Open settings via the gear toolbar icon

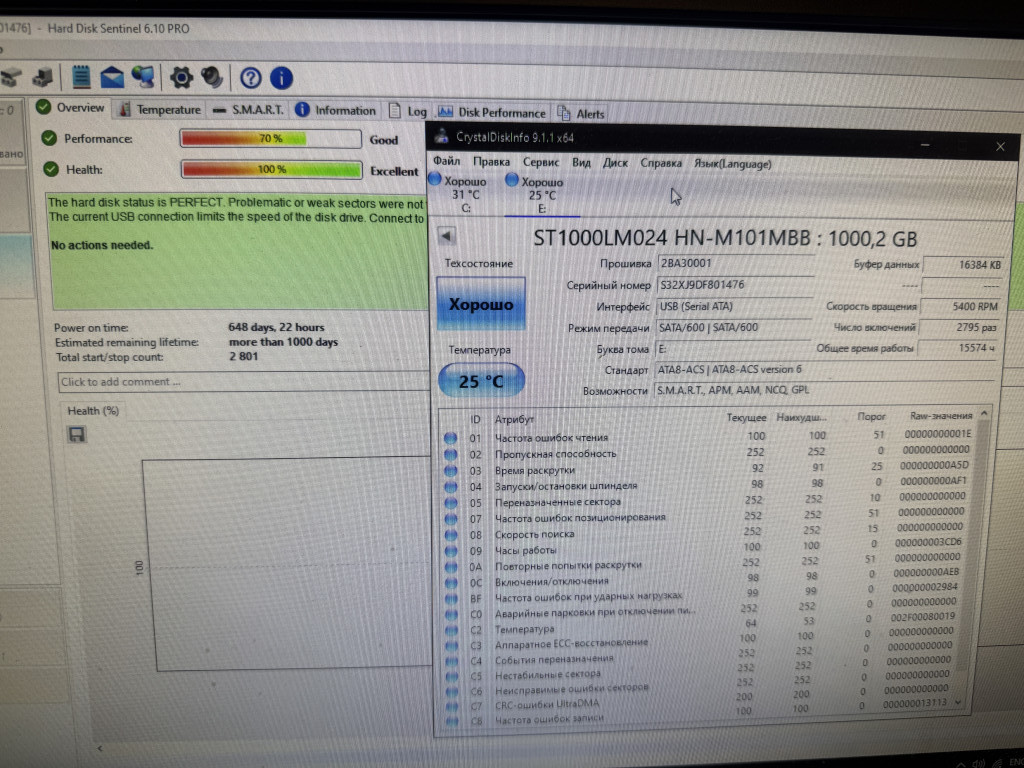(181, 77)
